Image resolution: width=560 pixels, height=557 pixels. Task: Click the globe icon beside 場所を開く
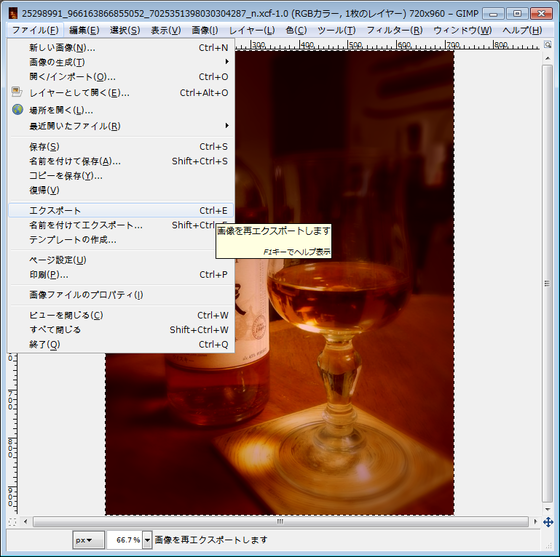point(17,110)
